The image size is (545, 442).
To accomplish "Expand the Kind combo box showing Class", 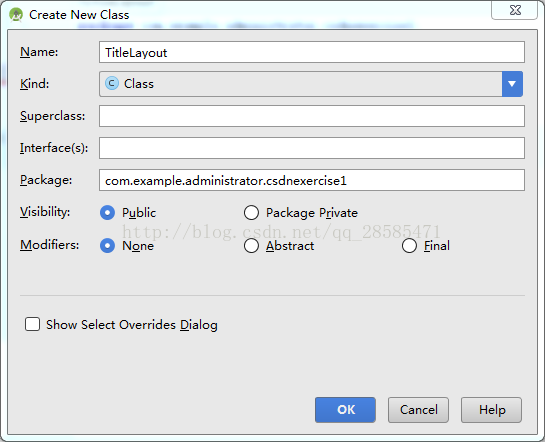I will point(311,84).
